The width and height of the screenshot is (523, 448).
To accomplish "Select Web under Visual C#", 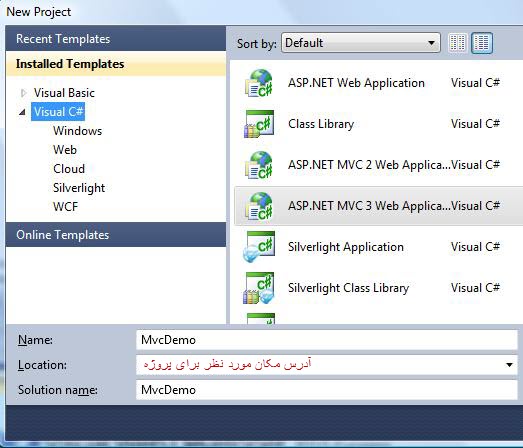I will (65, 150).
